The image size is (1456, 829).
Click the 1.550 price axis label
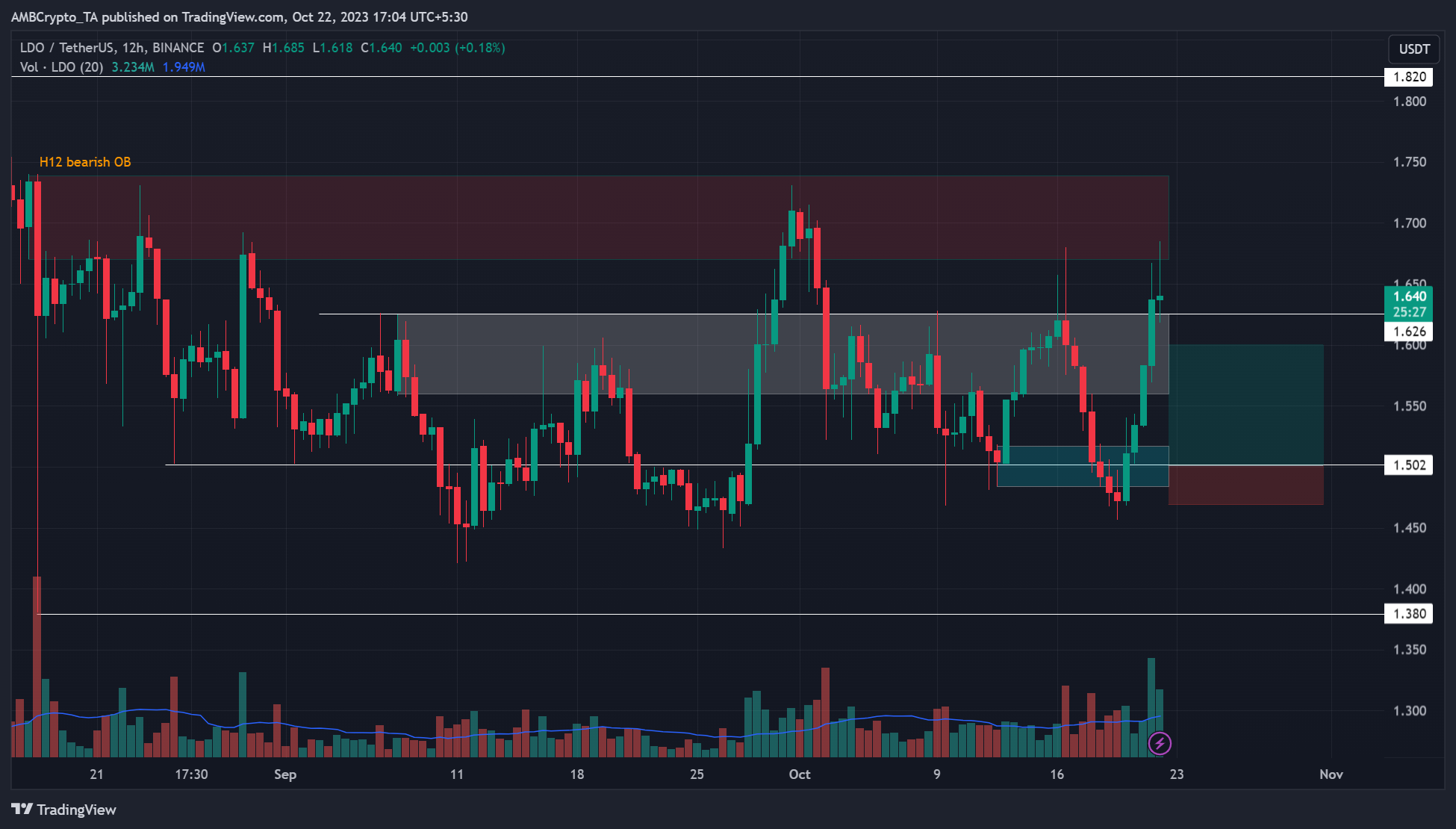1409,406
